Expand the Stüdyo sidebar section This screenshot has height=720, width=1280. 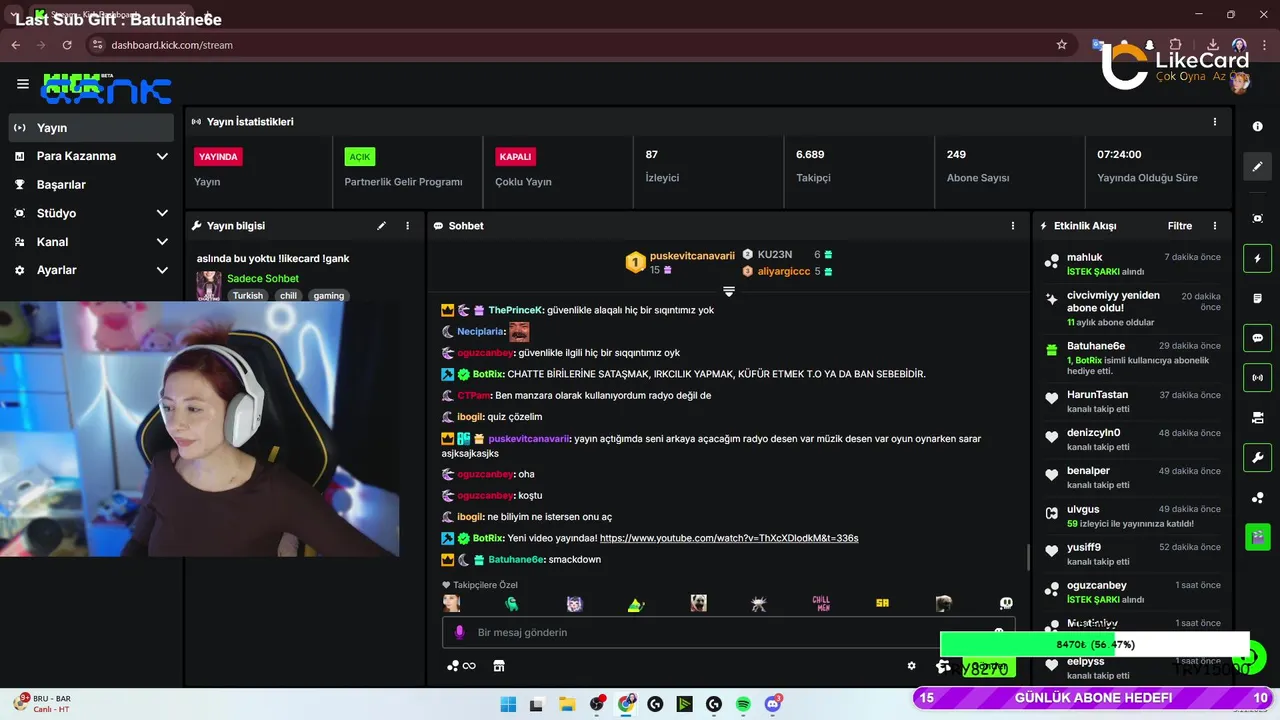(91, 213)
